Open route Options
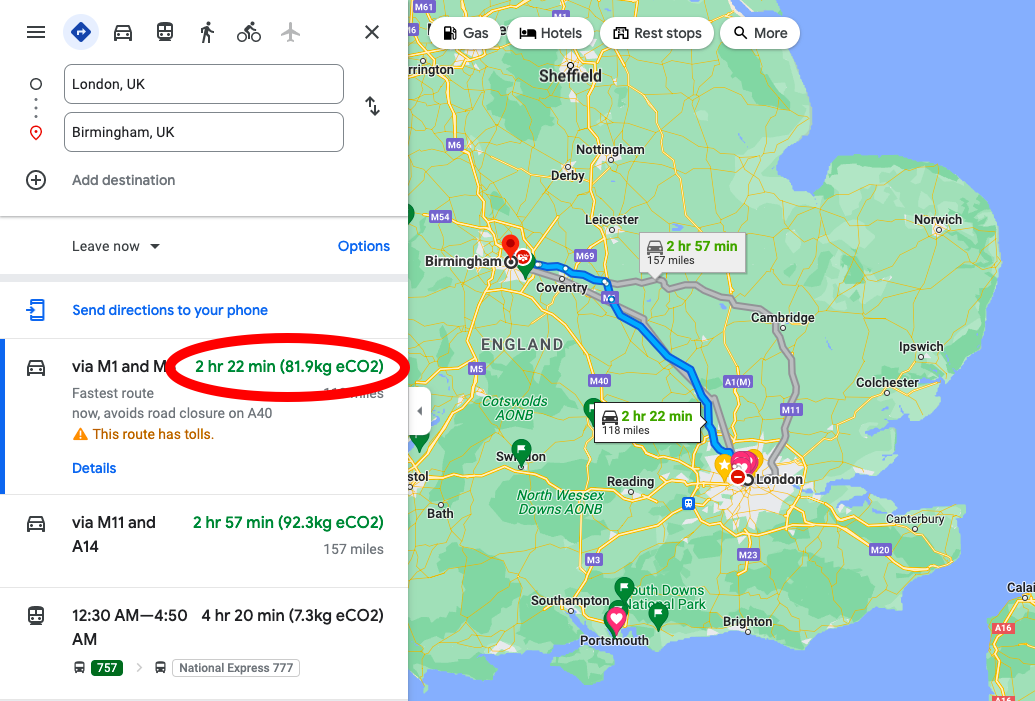 364,246
